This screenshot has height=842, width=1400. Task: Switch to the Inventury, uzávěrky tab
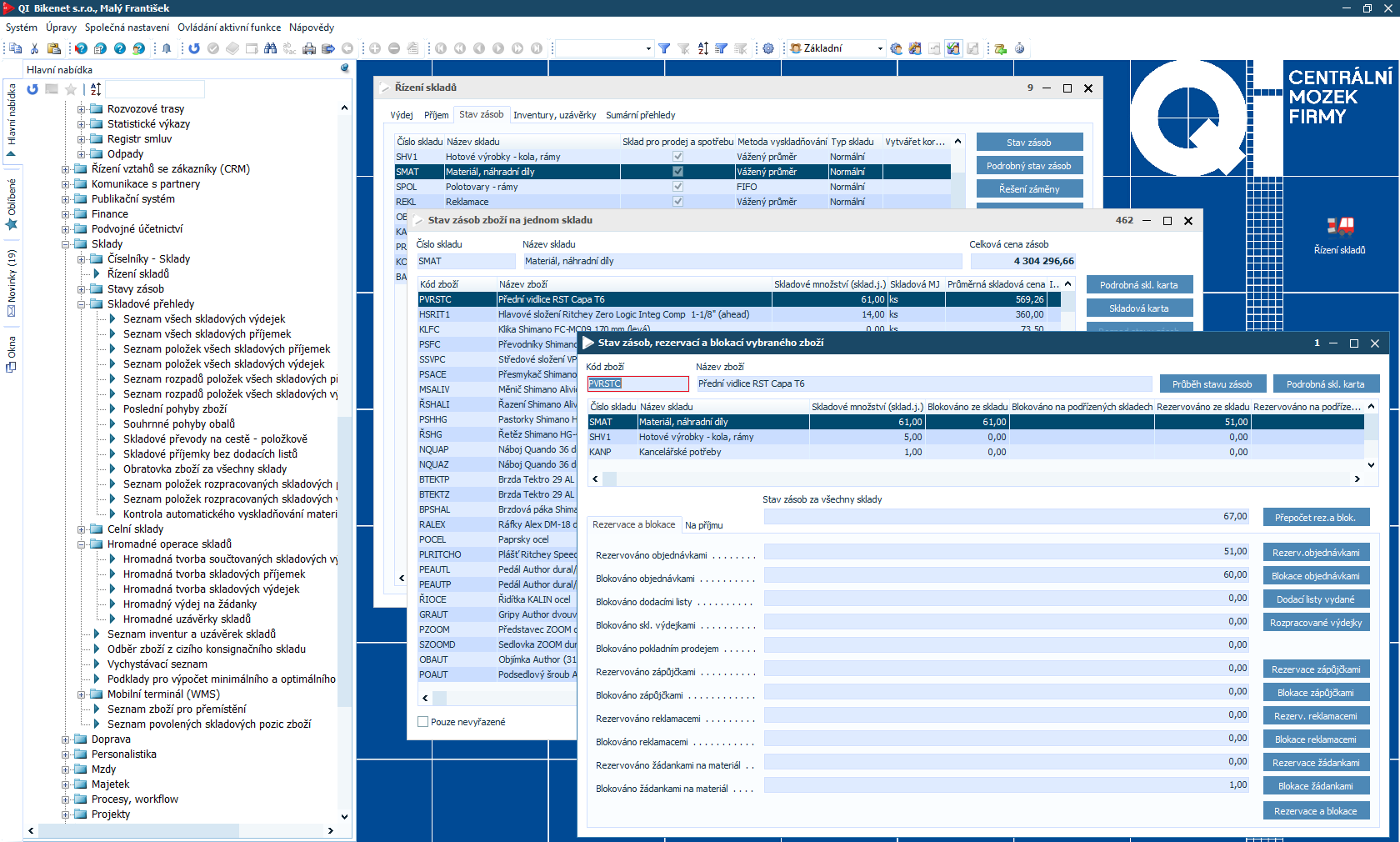tap(554, 115)
